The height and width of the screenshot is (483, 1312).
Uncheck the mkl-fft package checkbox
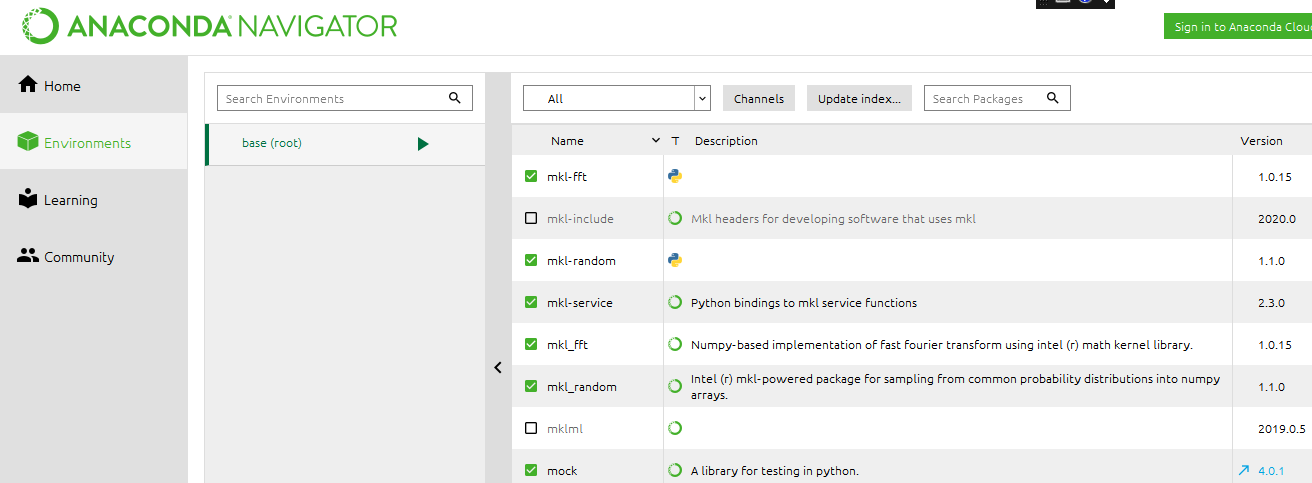coord(531,177)
